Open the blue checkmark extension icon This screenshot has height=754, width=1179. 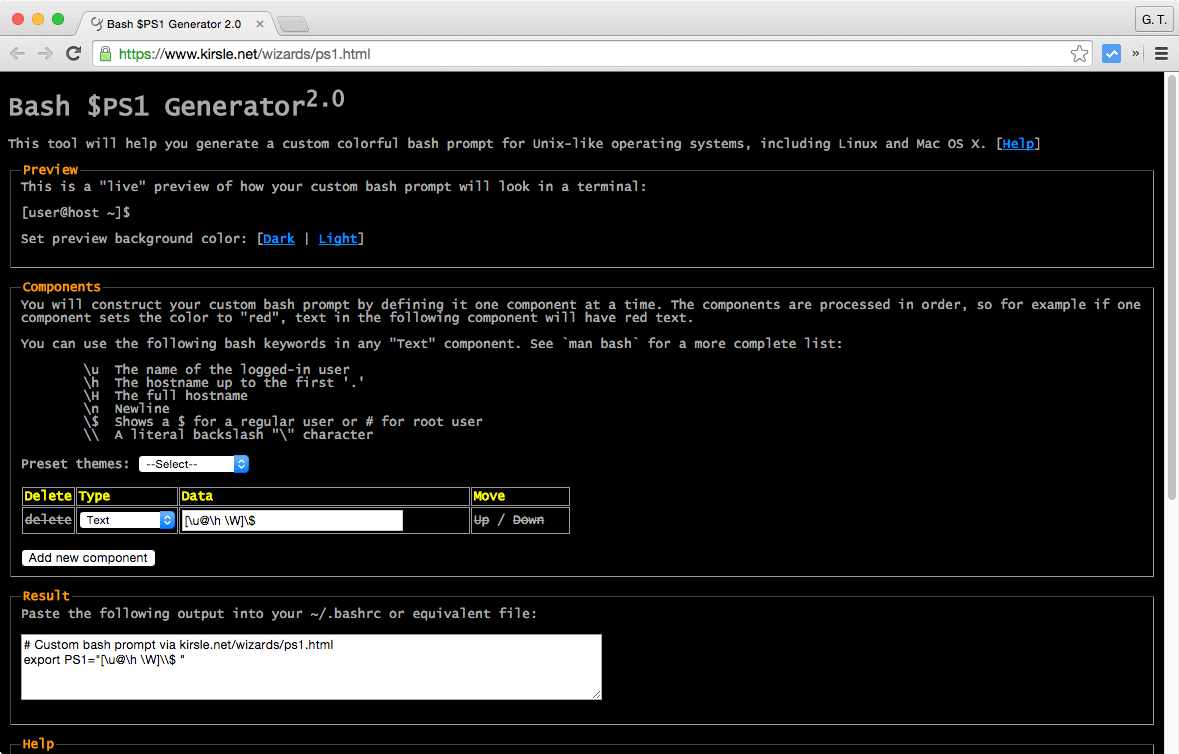pyautogui.click(x=1111, y=53)
